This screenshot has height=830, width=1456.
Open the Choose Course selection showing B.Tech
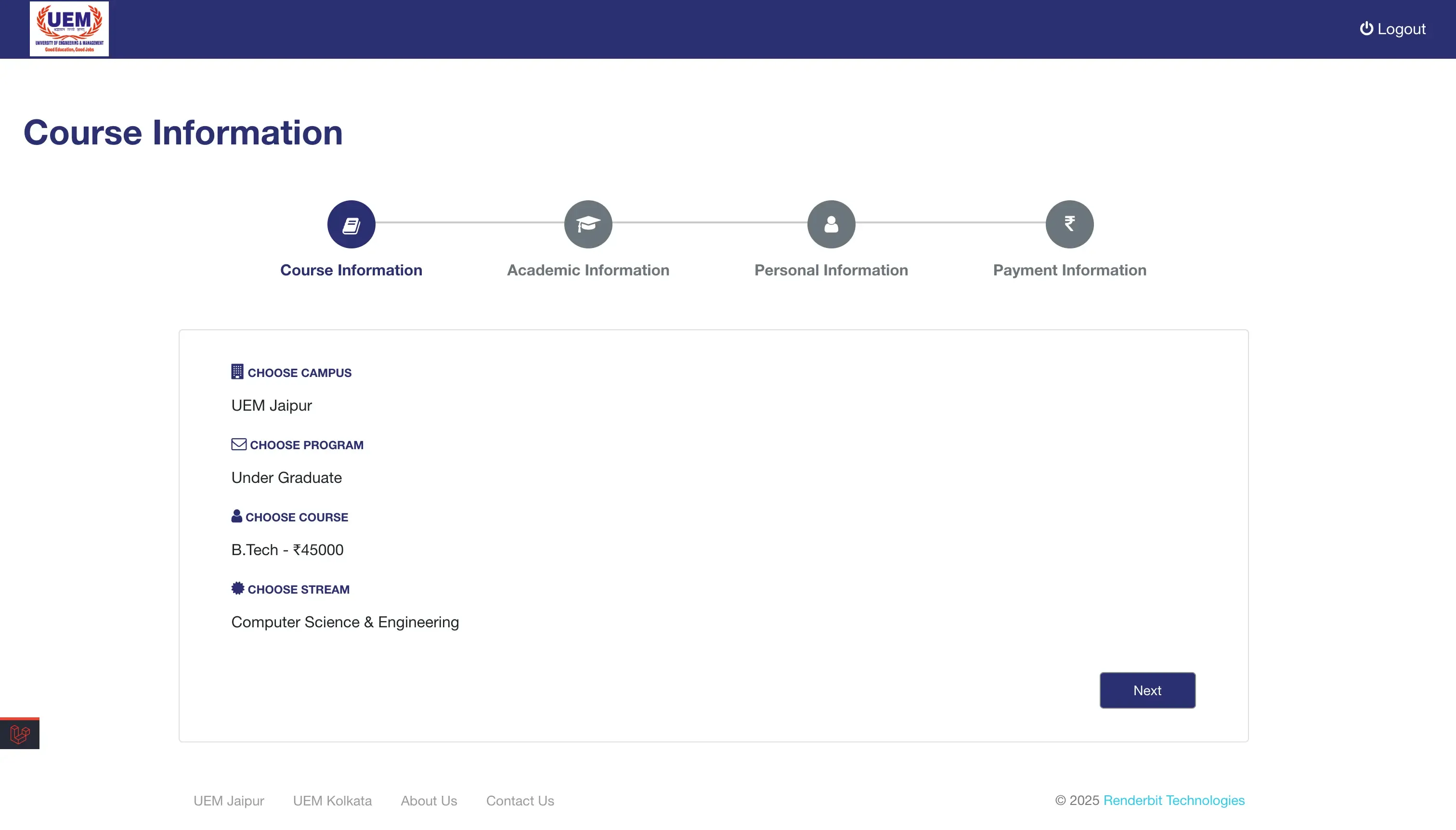(x=287, y=549)
